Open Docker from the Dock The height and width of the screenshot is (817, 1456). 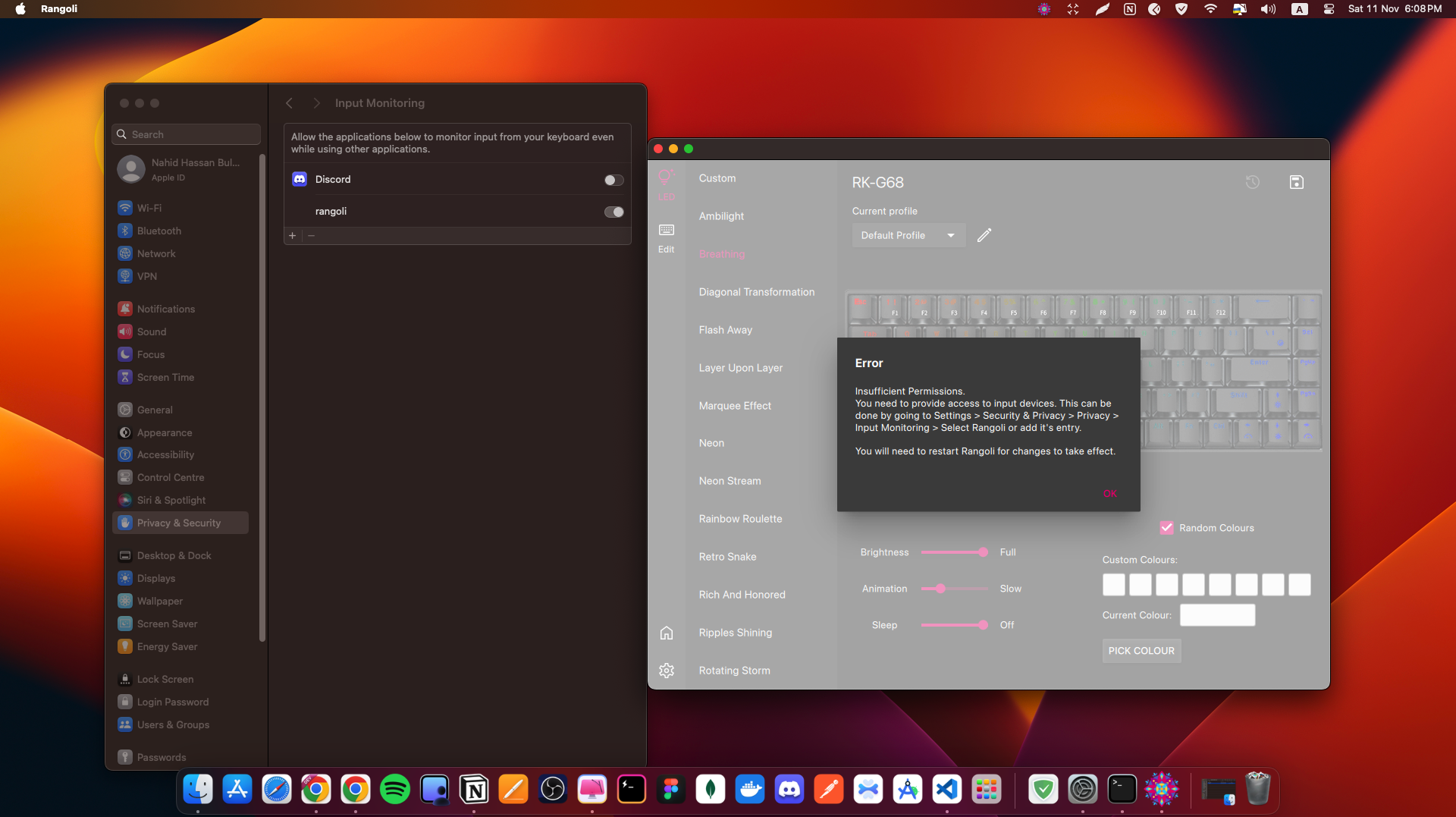coord(750,790)
